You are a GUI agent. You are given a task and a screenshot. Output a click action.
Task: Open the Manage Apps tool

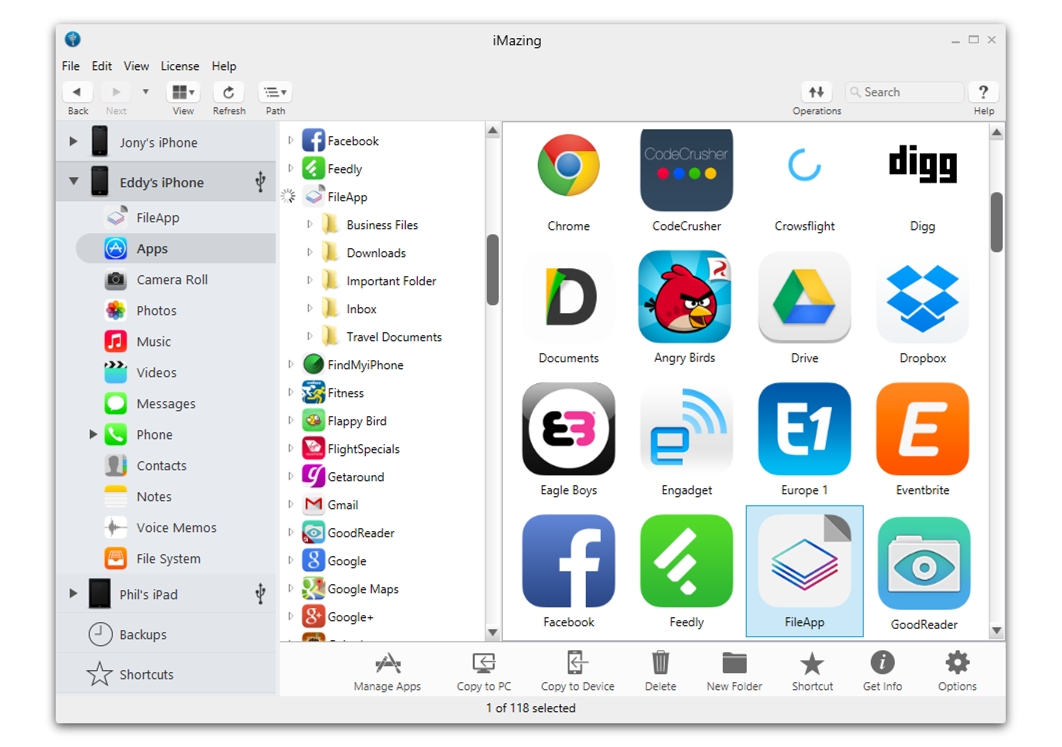(x=387, y=670)
